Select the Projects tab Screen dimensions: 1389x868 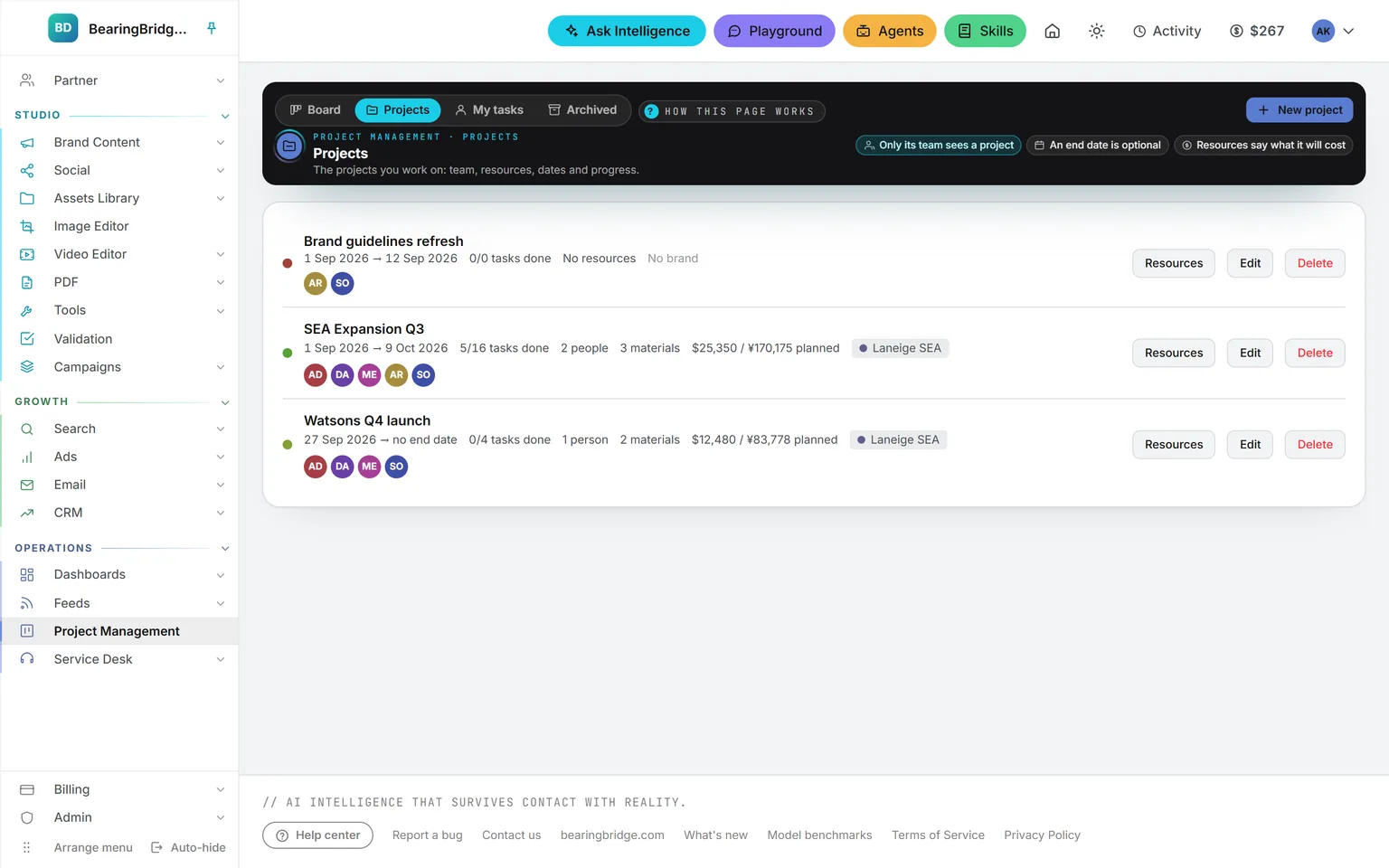tap(398, 109)
